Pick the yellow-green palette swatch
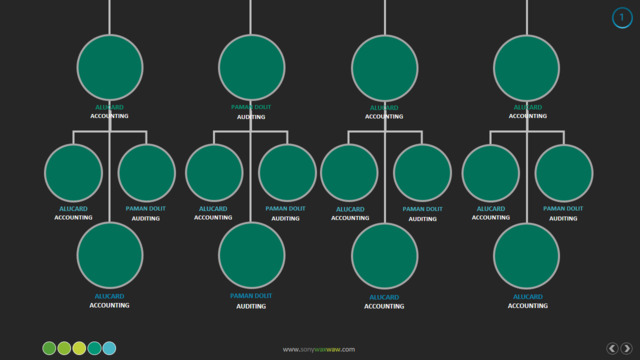The height and width of the screenshot is (360, 640). [x=79, y=348]
